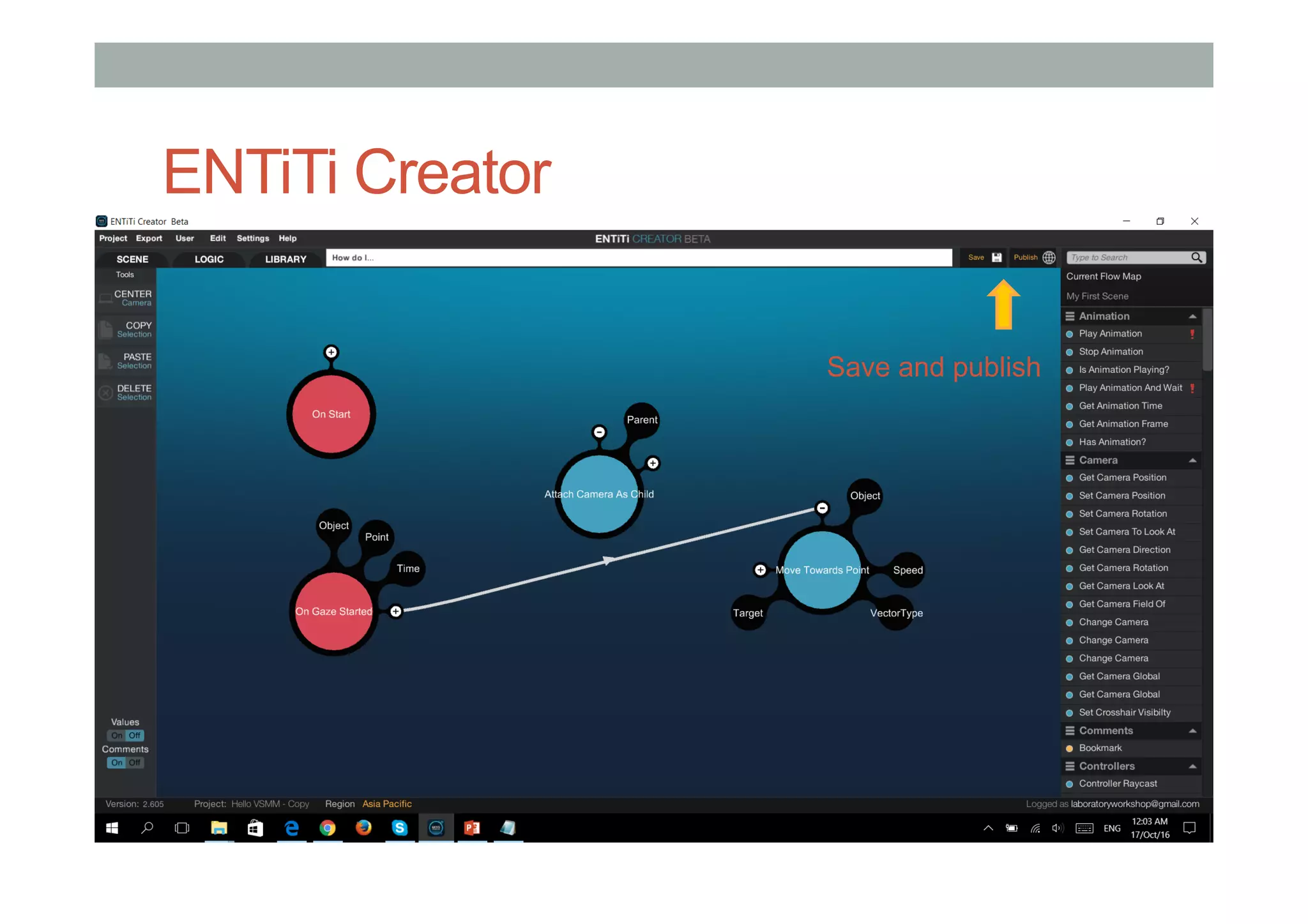The width and height of the screenshot is (1308, 924).
Task: Collapse the Comments category
Action: click(x=1192, y=731)
